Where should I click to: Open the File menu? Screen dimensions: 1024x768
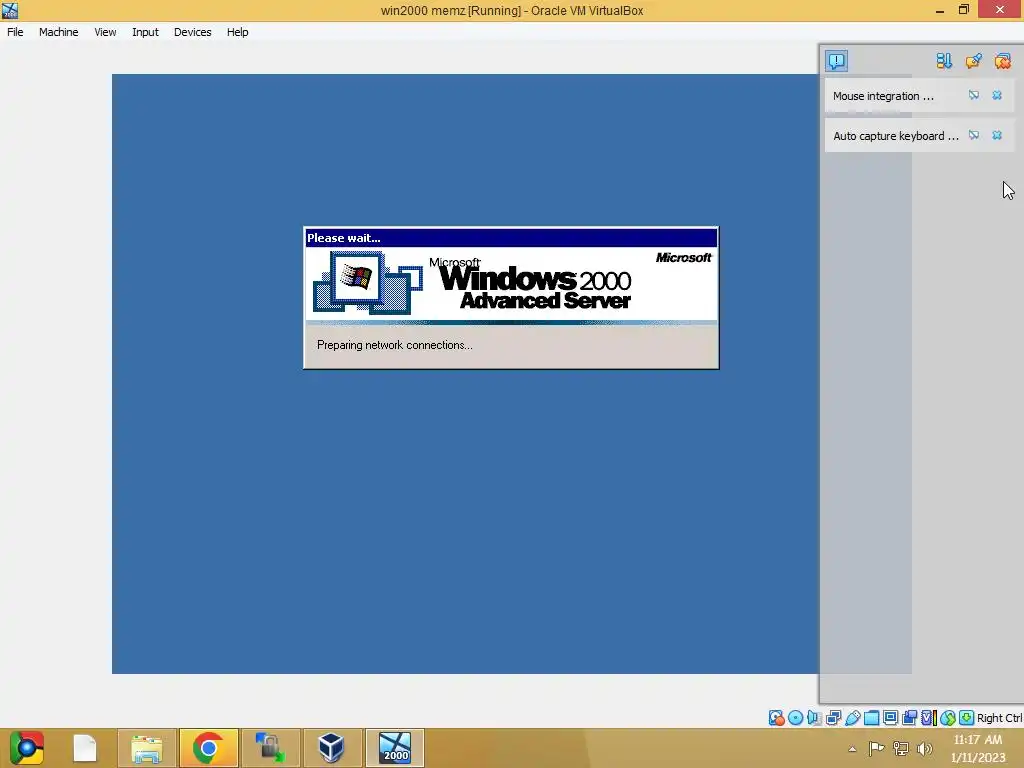click(x=15, y=32)
